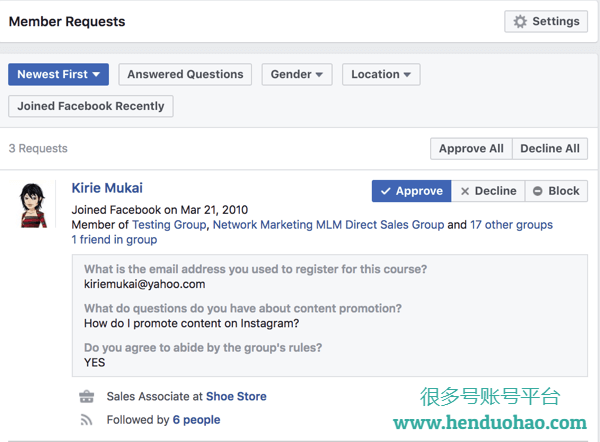The width and height of the screenshot is (600, 442).
Task: Show the 17 other groups
Action: pyautogui.click(x=511, y=225)
